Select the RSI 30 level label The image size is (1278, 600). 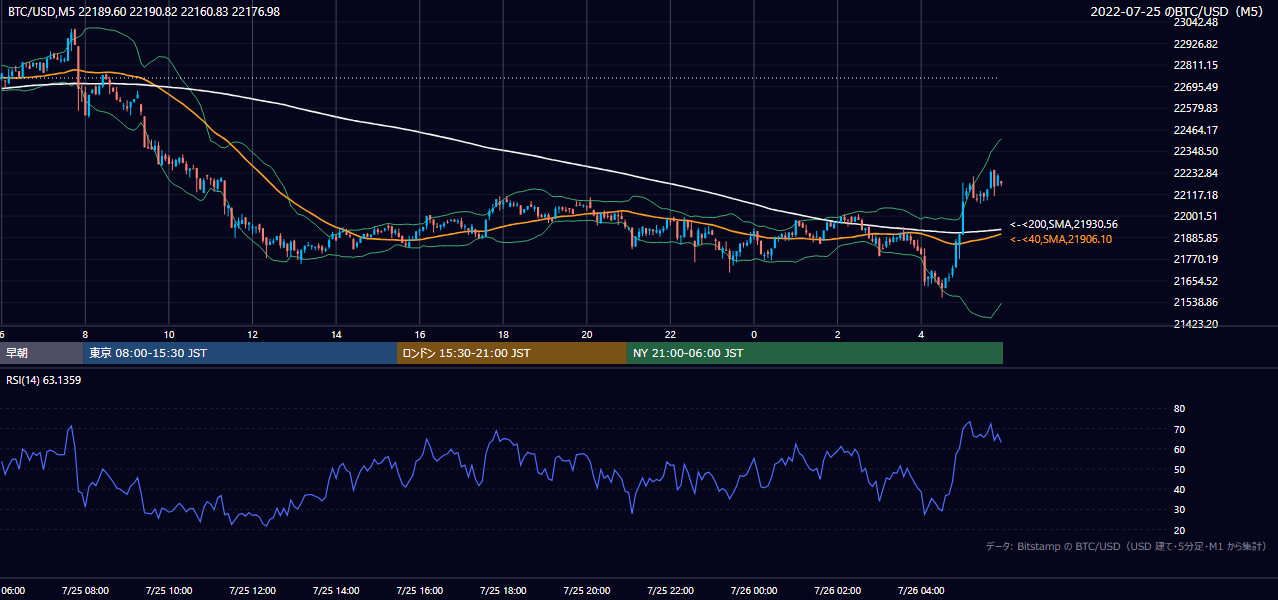tap(1179, 510)
